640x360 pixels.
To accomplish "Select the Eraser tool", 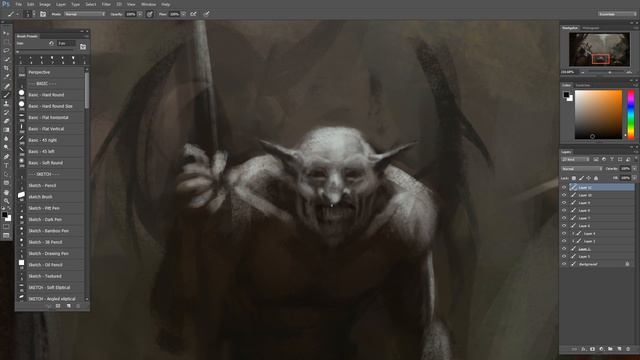I will point(6,121).
